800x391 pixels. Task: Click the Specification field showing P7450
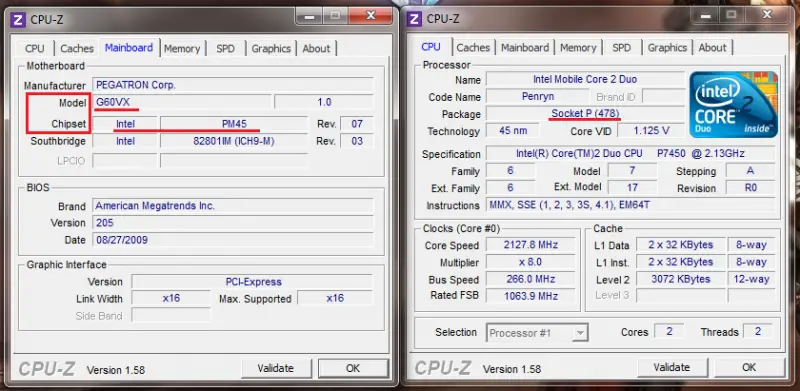tap(630, 154)
